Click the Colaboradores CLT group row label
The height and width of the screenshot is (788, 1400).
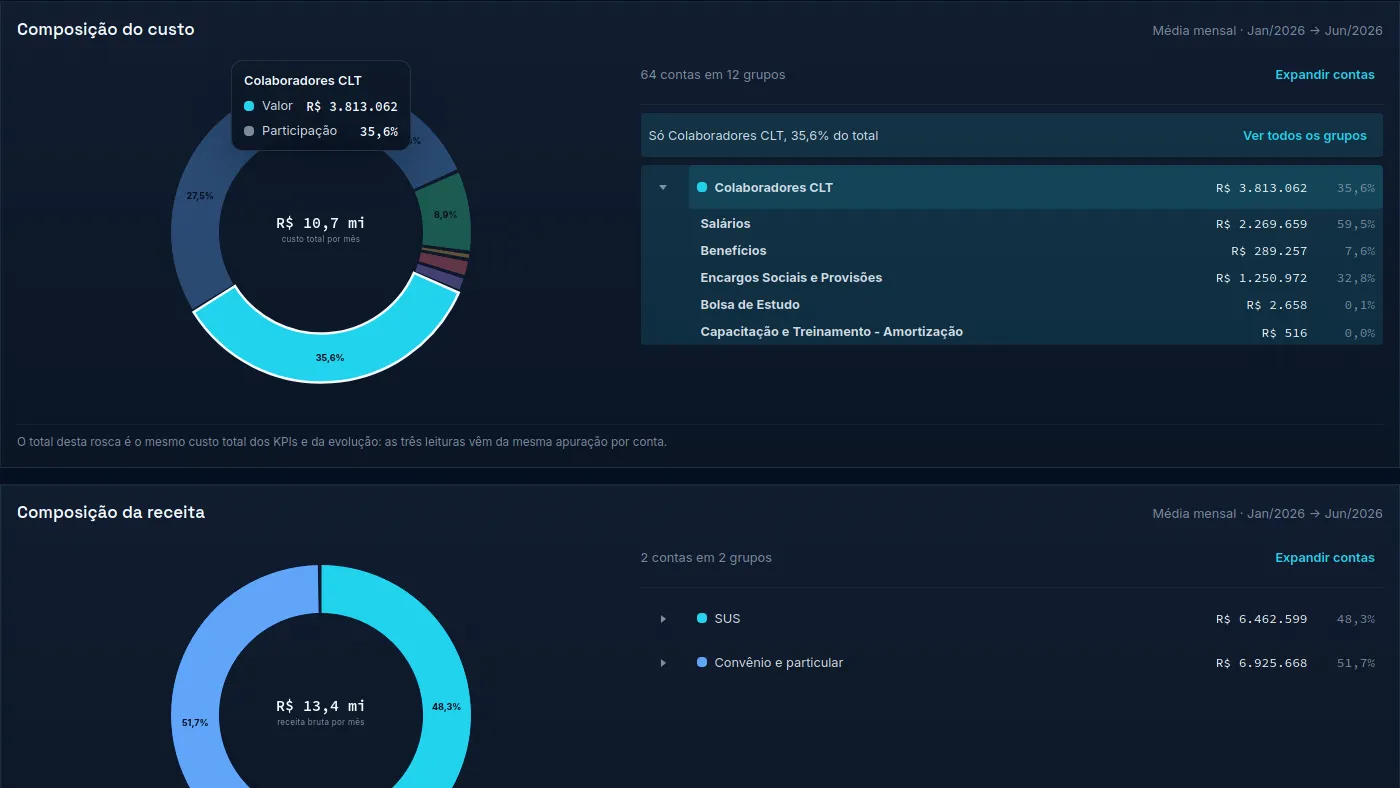click(x=773, y=188)
